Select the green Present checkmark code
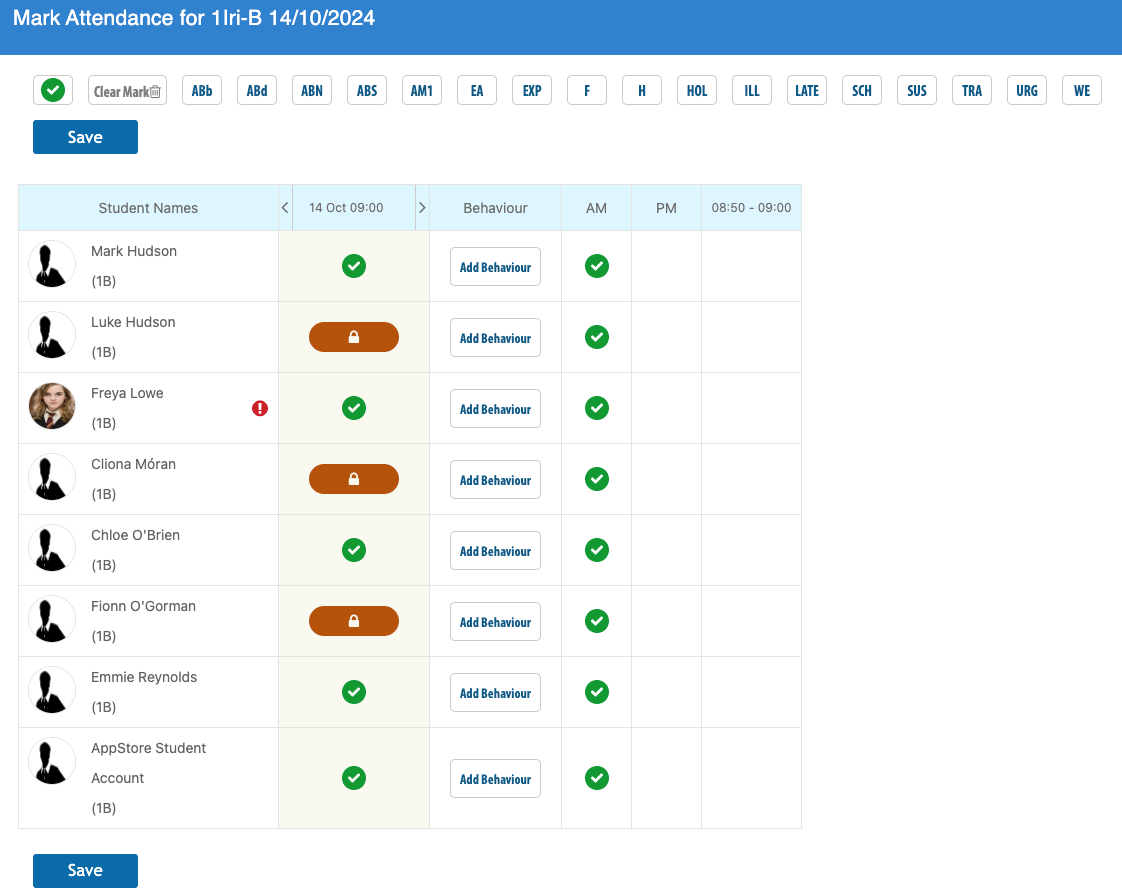The width and height of the screenshot is (1122, 896). [x=53, y=90]
